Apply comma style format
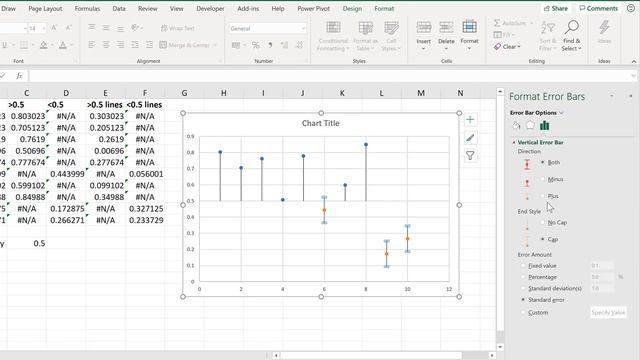 click(270, 45)
